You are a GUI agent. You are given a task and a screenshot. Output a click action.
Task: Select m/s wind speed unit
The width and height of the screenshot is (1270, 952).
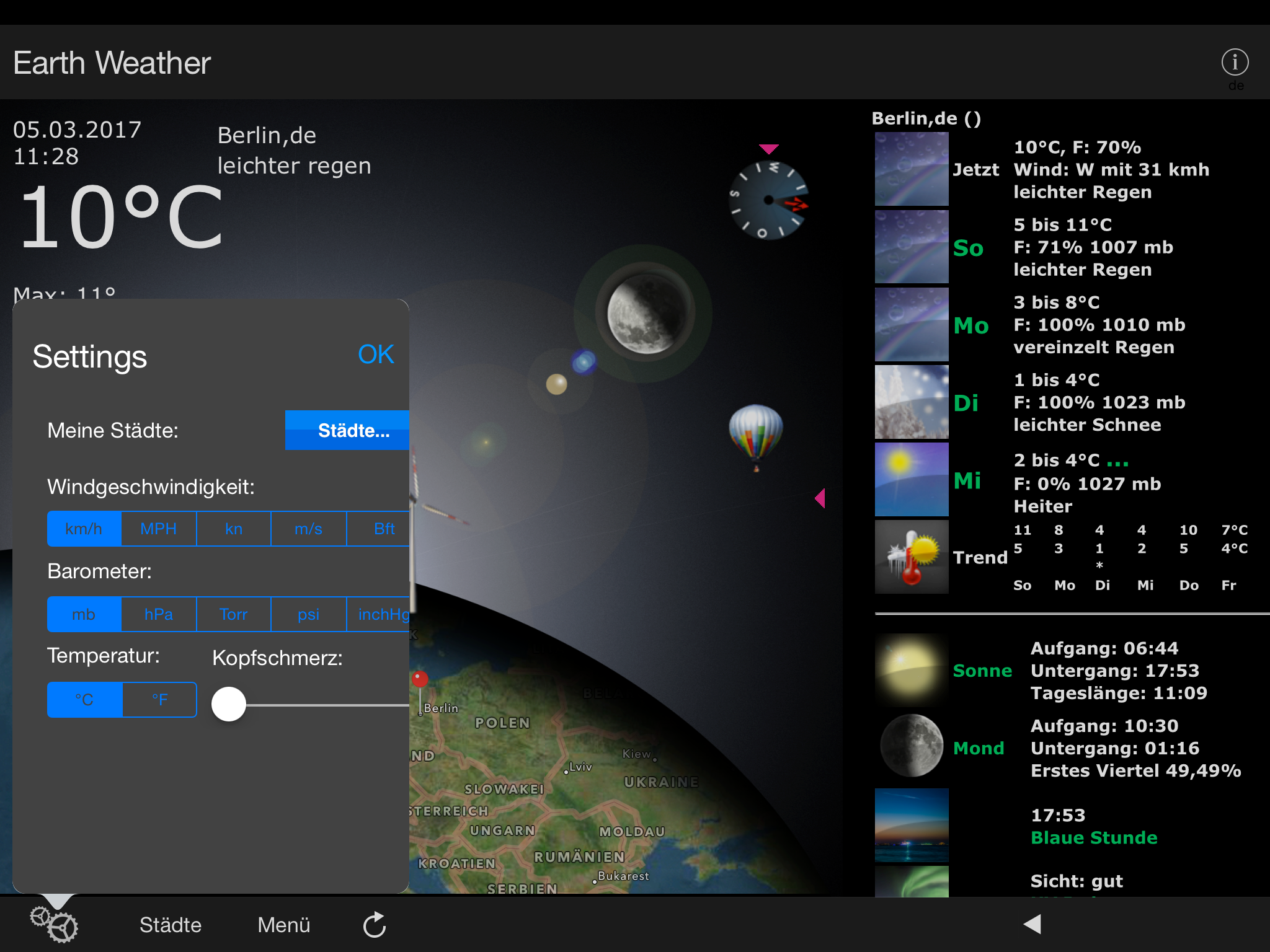308,529
